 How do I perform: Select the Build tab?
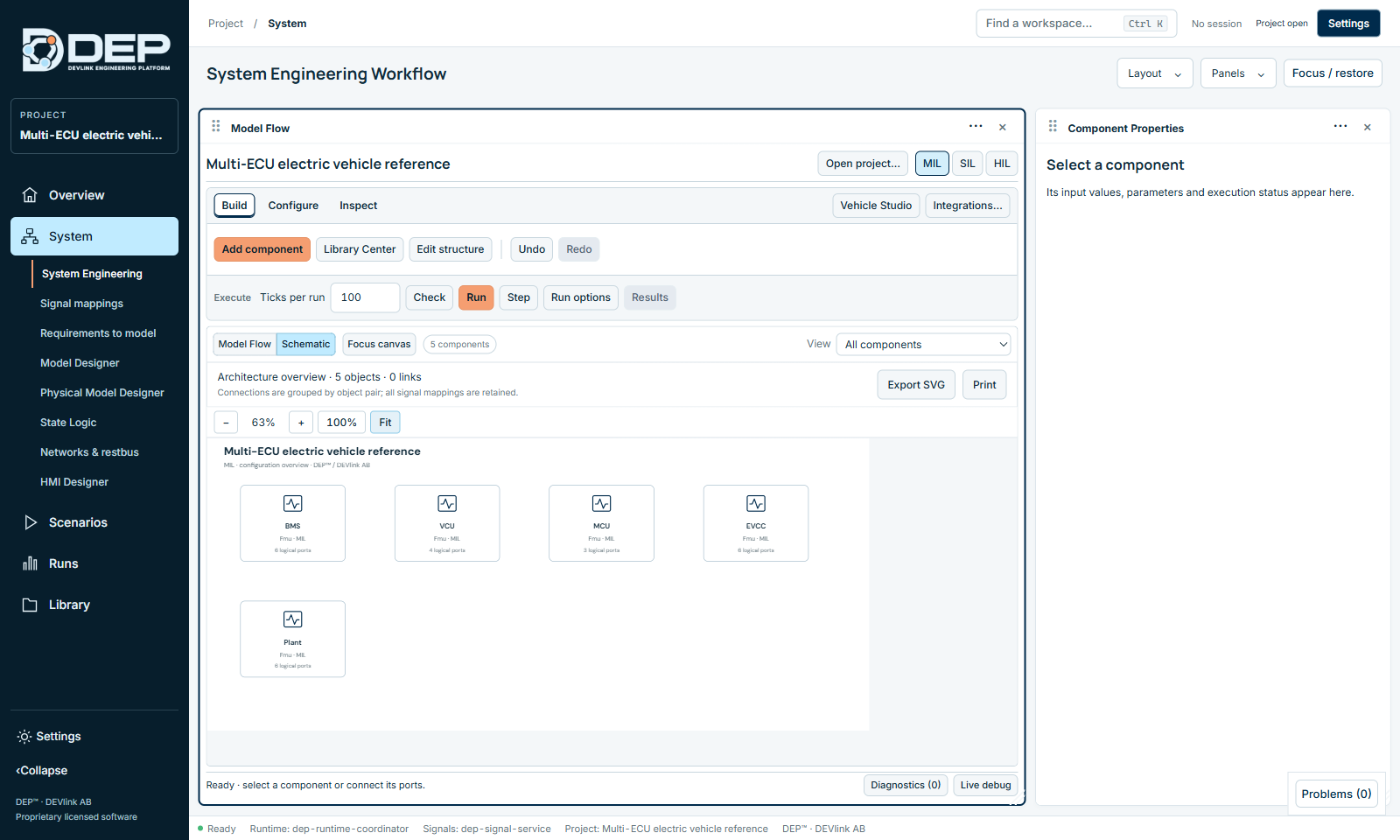pos(234,206)
